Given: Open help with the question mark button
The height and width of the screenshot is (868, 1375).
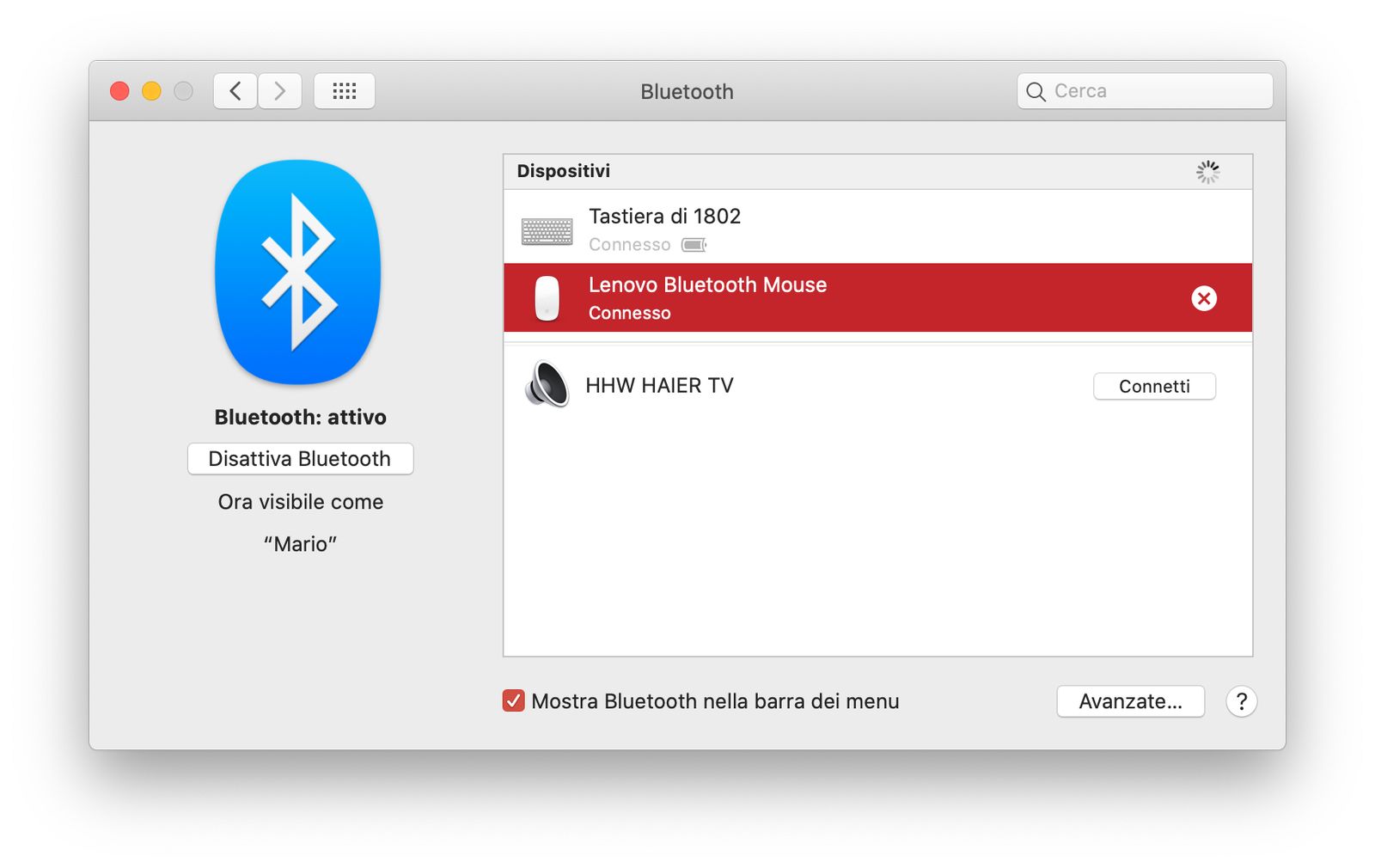Looking at the screenshot, I should [x=1241, y=701].
